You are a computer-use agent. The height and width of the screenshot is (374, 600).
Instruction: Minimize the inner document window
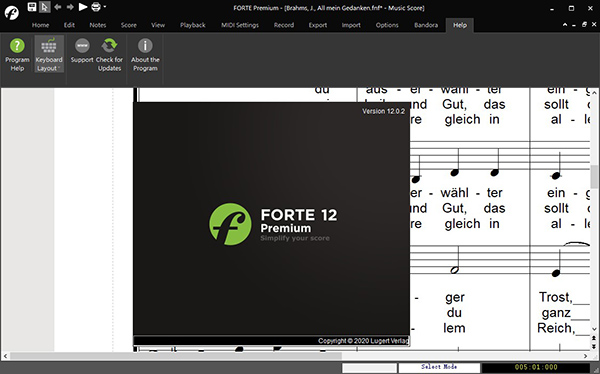[574, 25]
